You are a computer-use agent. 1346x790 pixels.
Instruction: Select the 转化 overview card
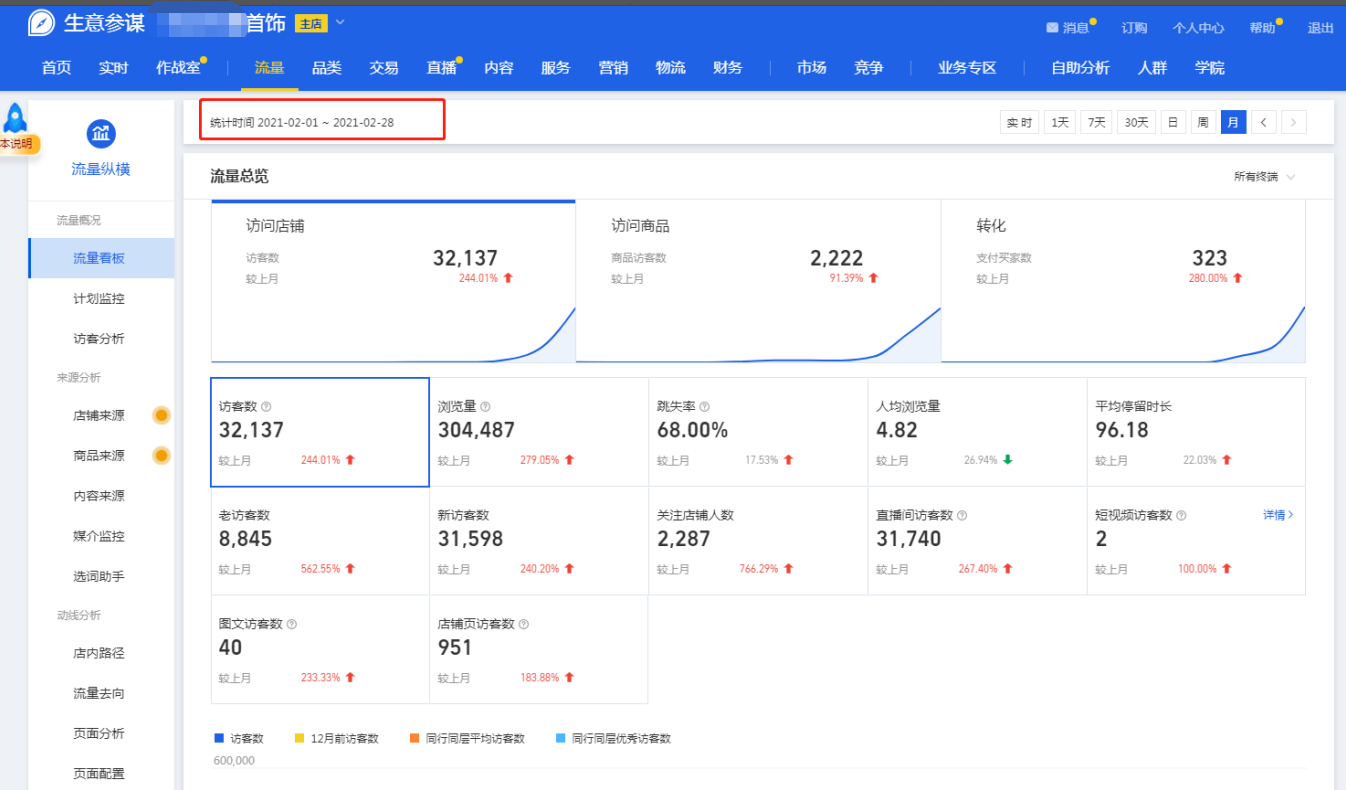coord(1123,281)
